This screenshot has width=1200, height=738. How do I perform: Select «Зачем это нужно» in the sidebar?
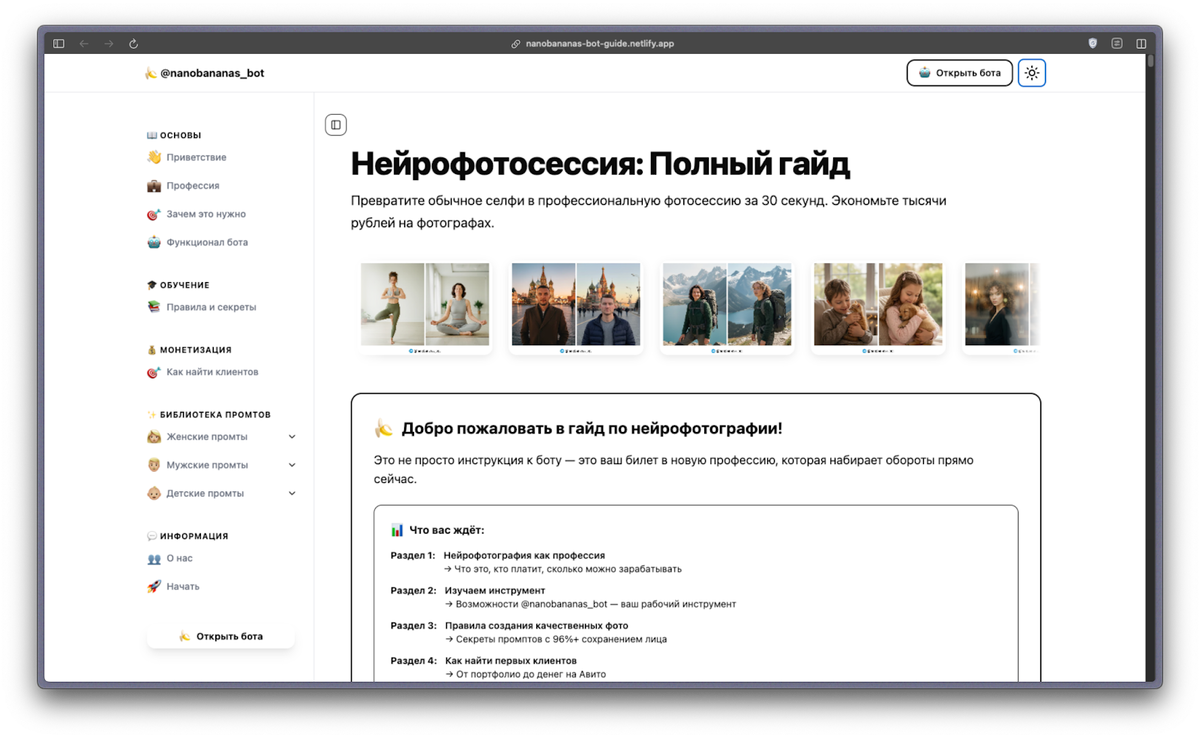pos(206,214)
